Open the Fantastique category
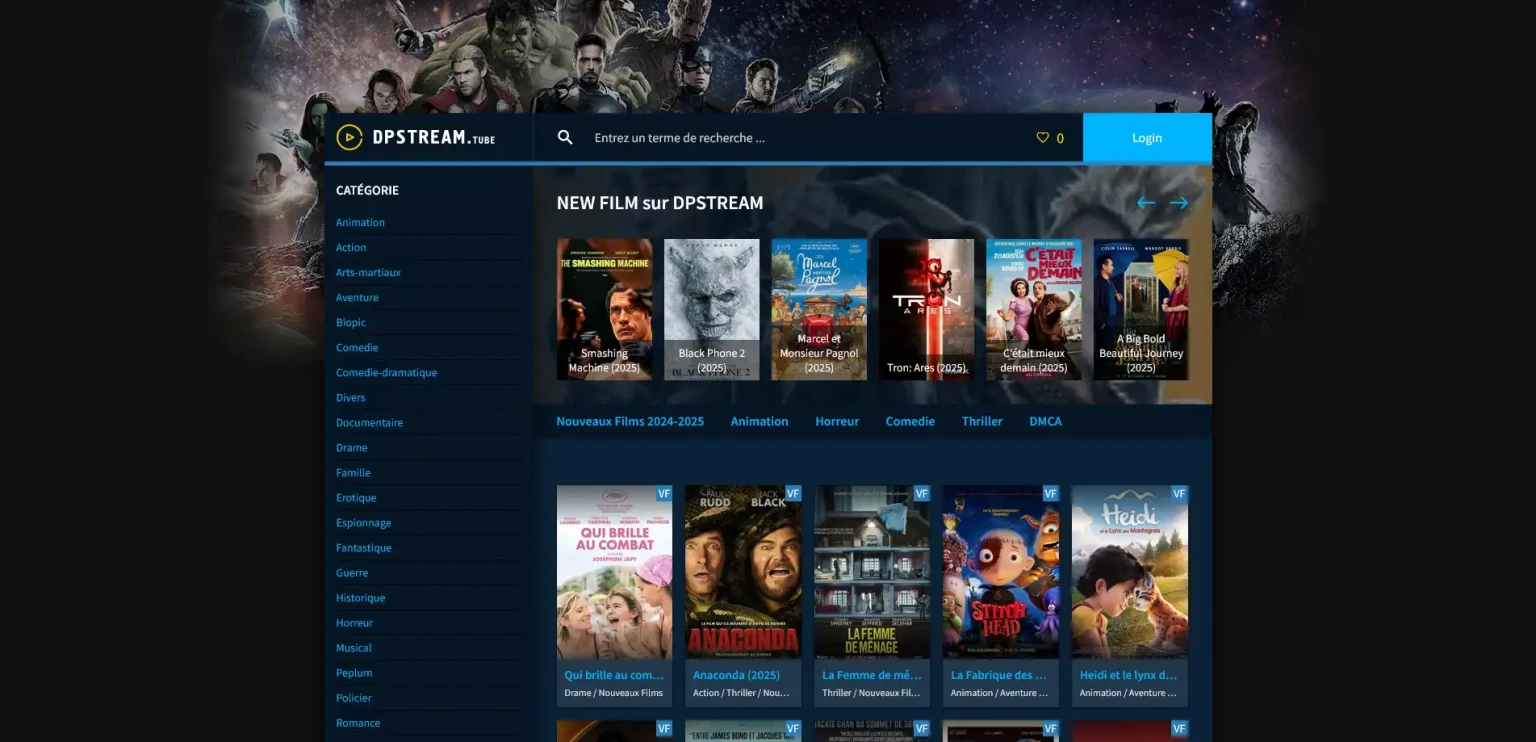 [x=363, y=547]
